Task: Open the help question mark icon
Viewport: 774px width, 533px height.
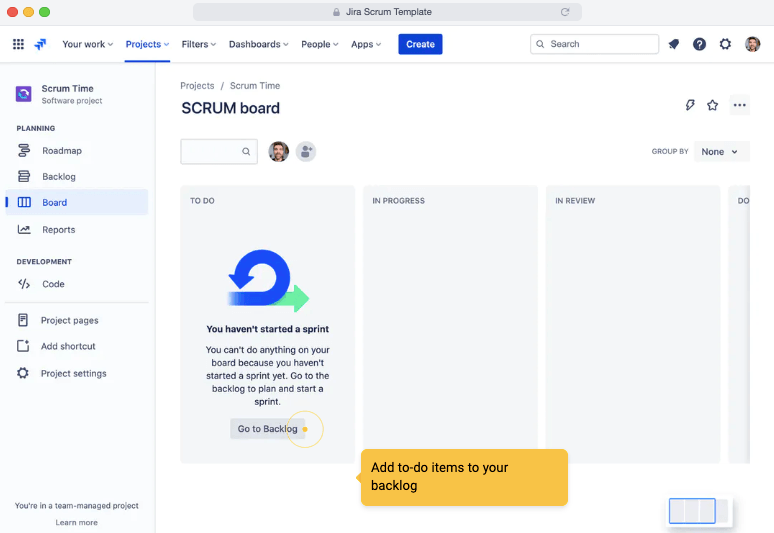Action: (x=699, y=44)
